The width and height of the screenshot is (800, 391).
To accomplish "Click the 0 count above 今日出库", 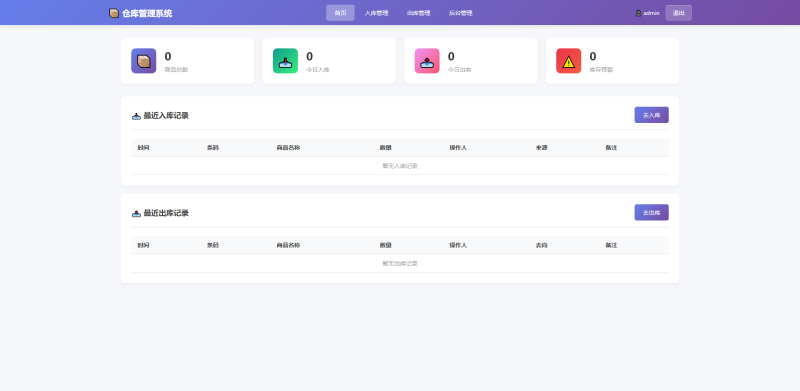I will point(451,57).
